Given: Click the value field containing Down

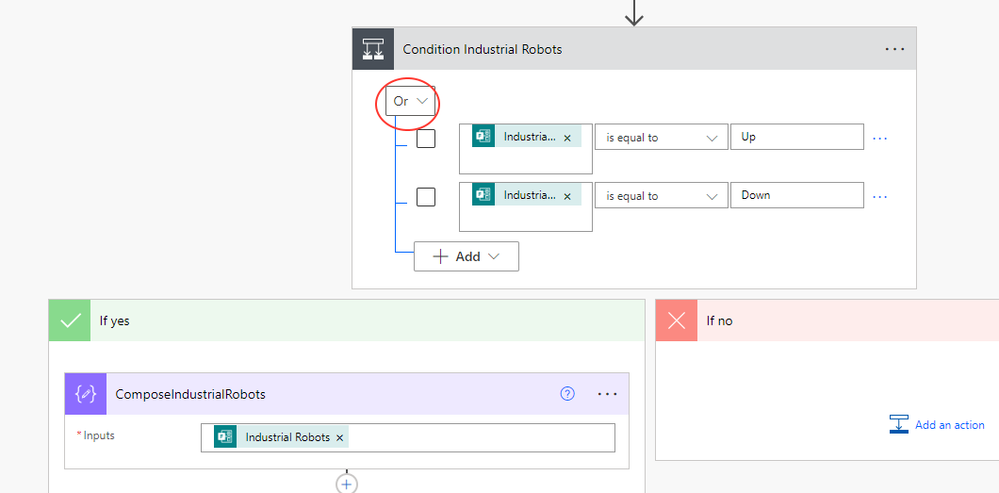Looking at the screenshot, I should (796, 195).
